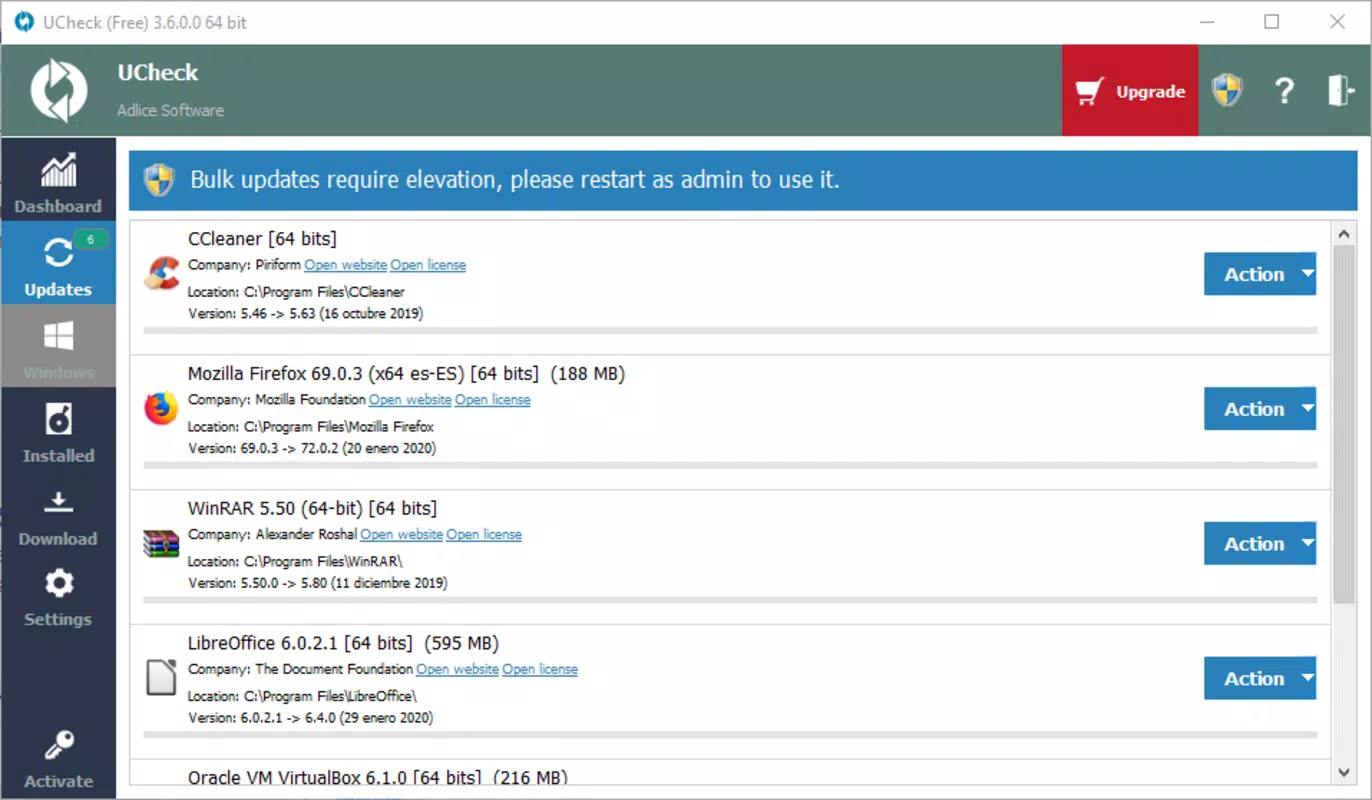The height and width of the screenshot is (800, 1372).
Task: Click the shield icon in blue banner
Action: (x=159, y=180)
